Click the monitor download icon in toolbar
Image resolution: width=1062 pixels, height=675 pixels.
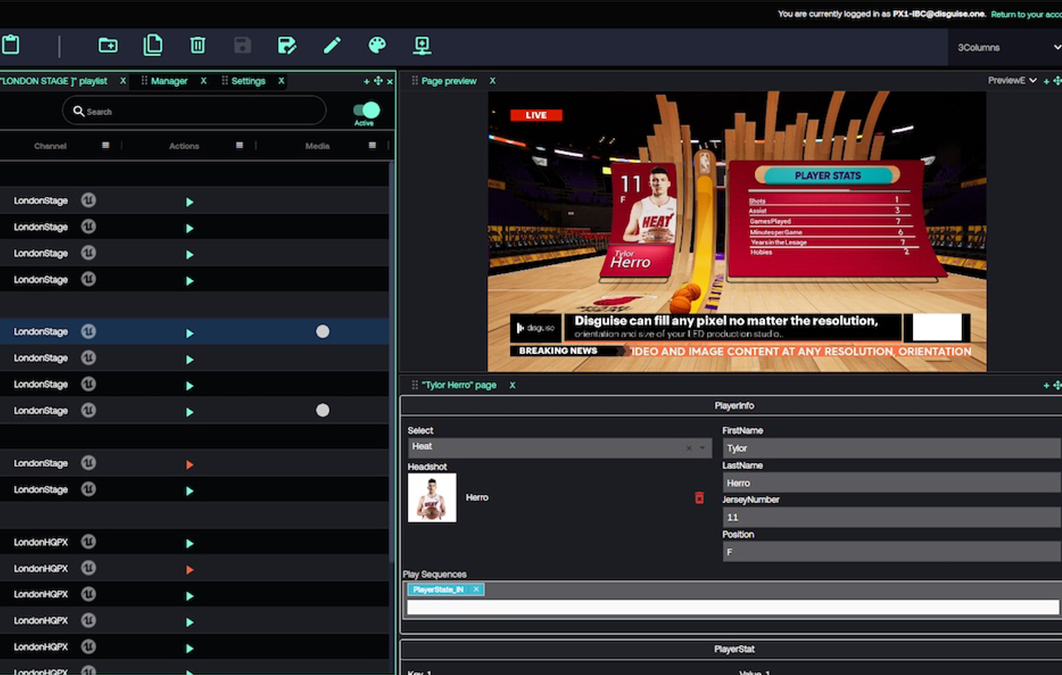click(x=422, y=45)
